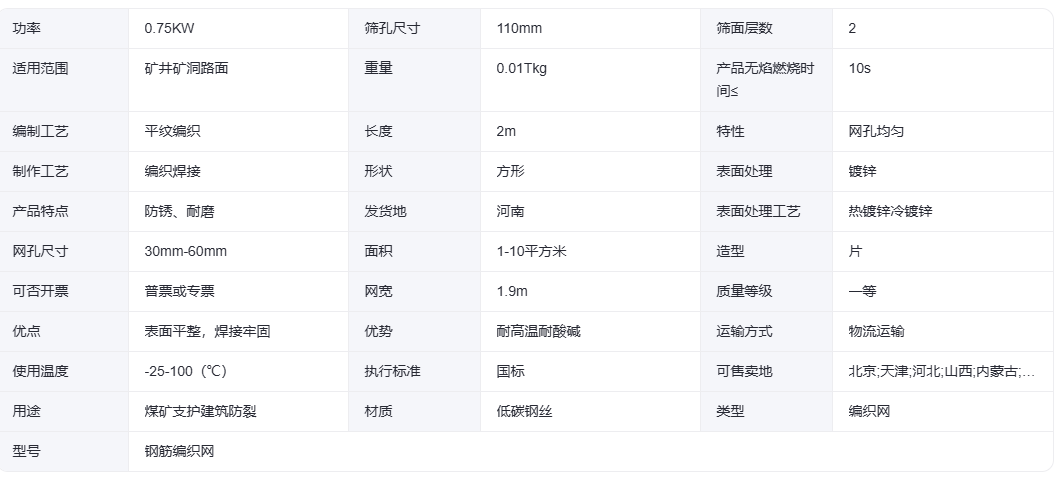Click the 运输方式 value 物流运输

876,332
